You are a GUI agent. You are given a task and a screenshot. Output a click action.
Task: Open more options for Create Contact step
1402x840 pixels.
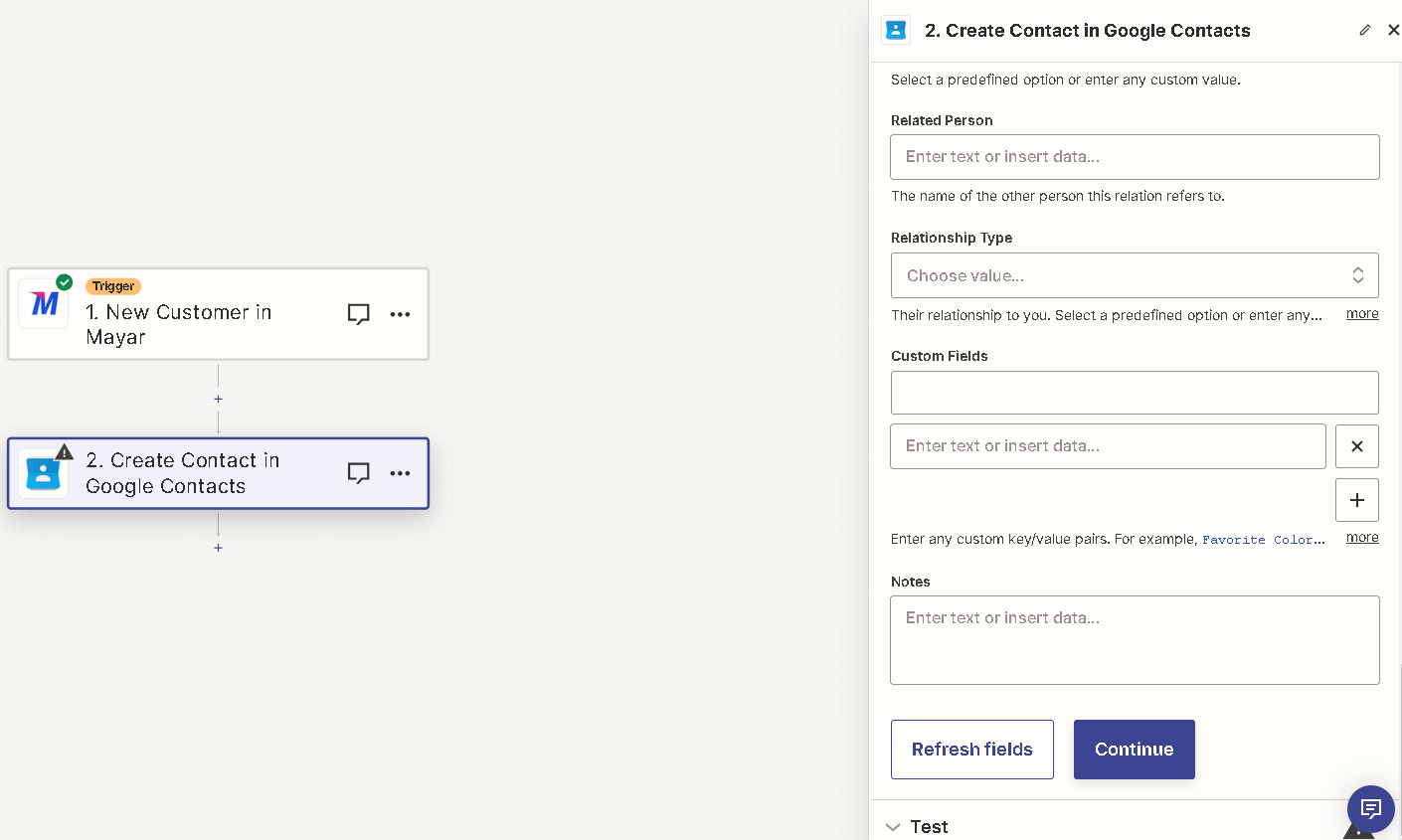click(x=401, y=473)
